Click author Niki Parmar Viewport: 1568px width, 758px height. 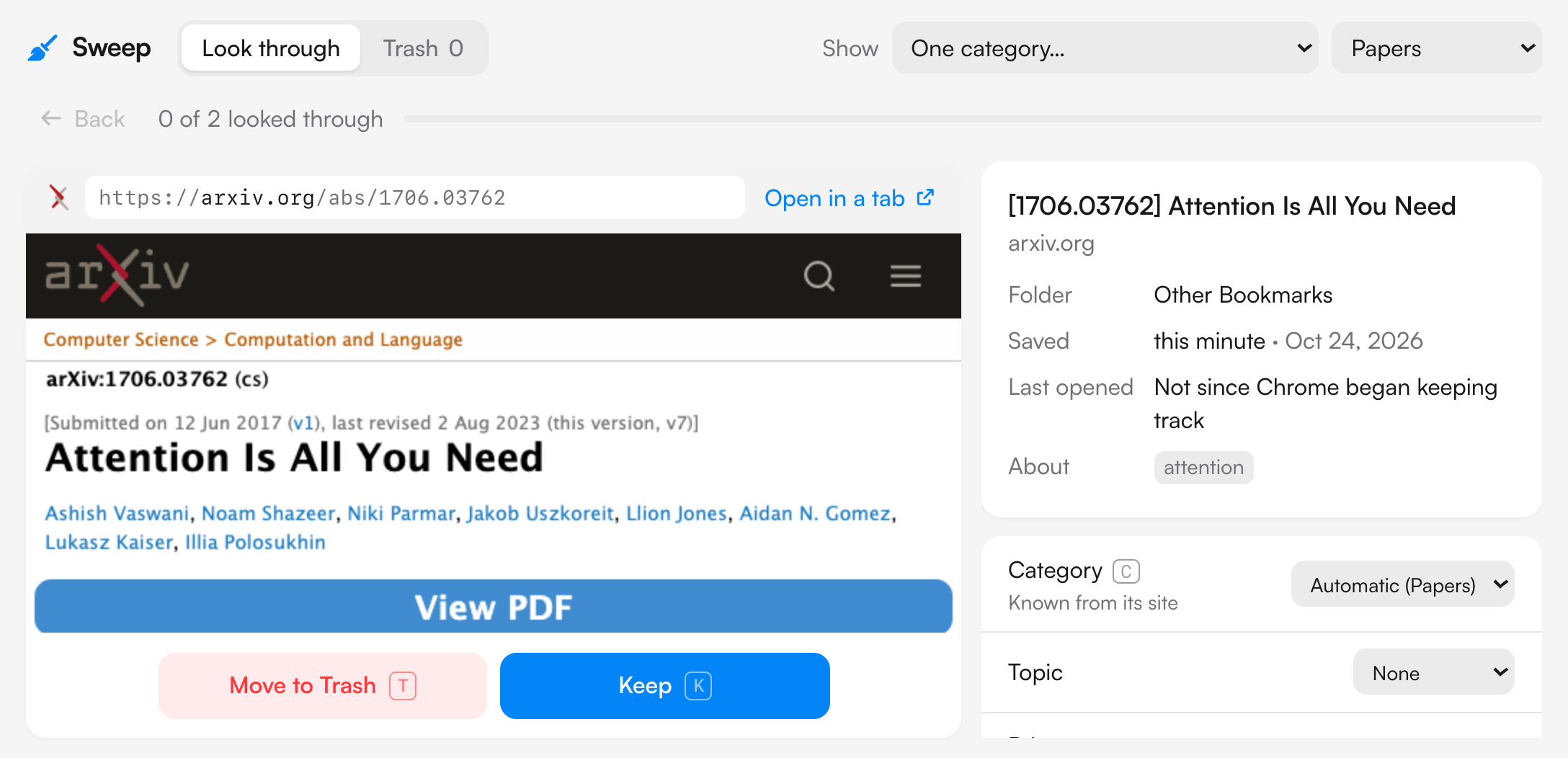coord(401,513)
